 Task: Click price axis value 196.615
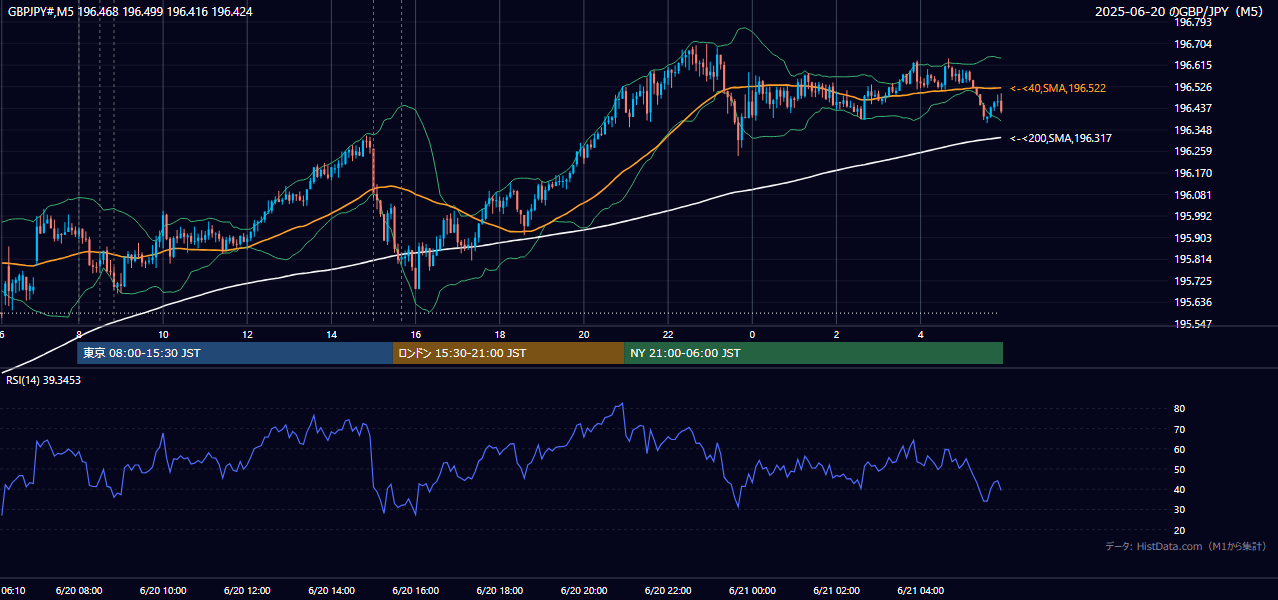click(x=1193, y=65)
